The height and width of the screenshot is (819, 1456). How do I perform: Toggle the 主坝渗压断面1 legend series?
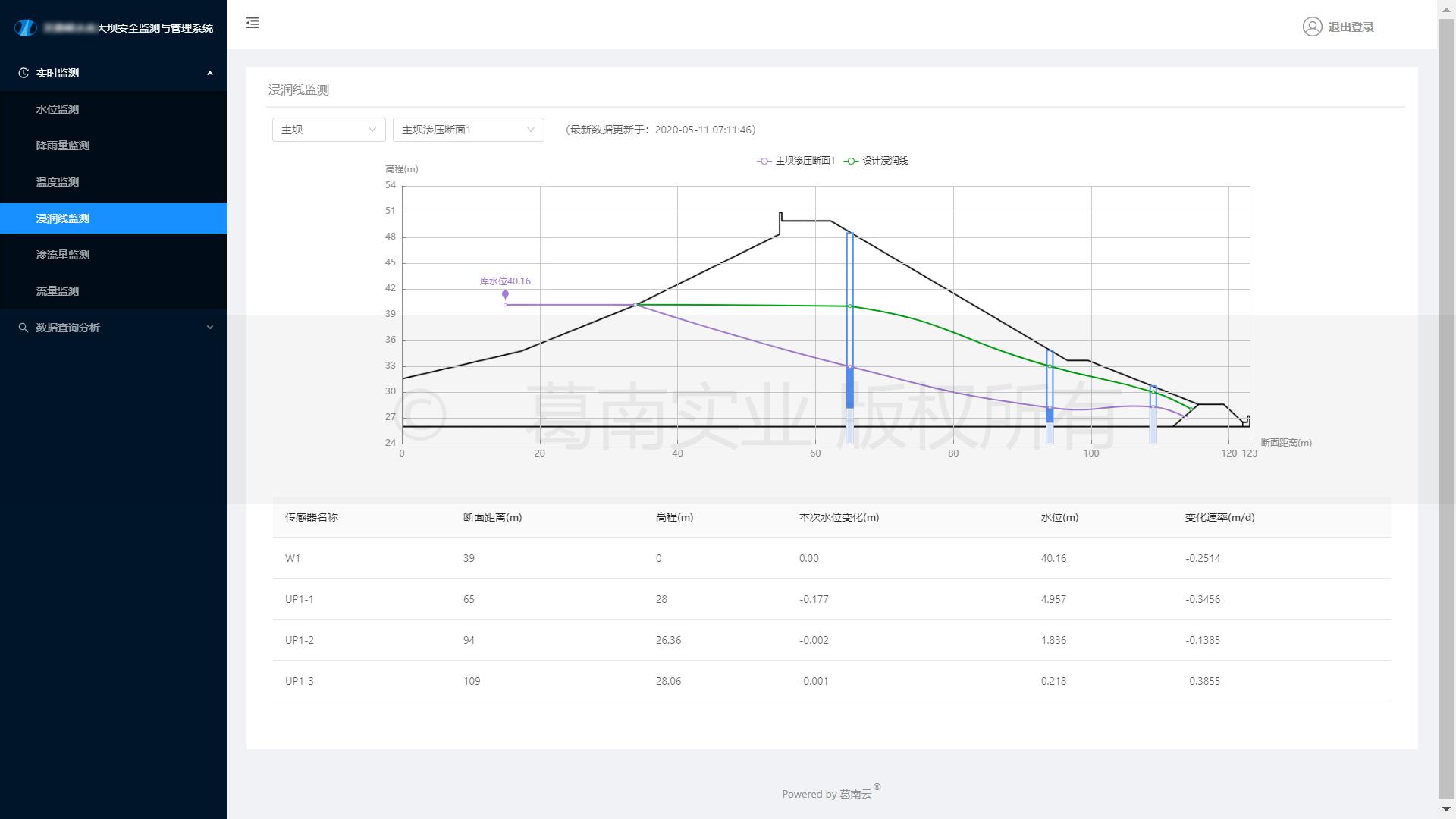pos(795,161)
